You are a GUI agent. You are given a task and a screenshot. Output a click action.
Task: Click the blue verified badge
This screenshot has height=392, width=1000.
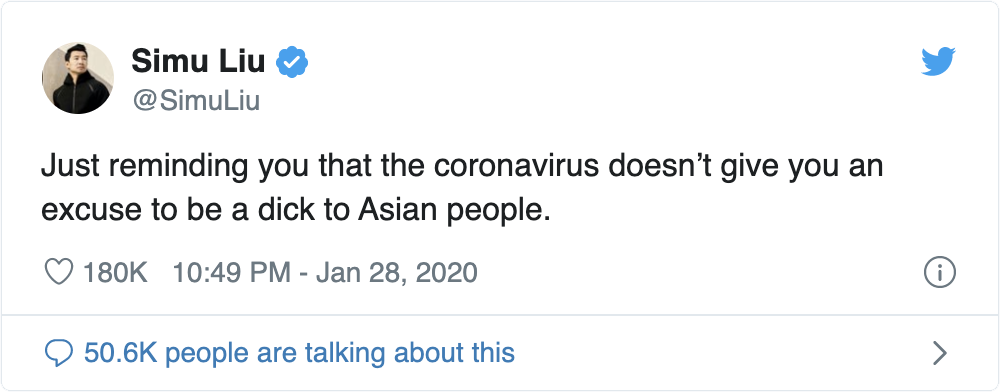point(292,62)
